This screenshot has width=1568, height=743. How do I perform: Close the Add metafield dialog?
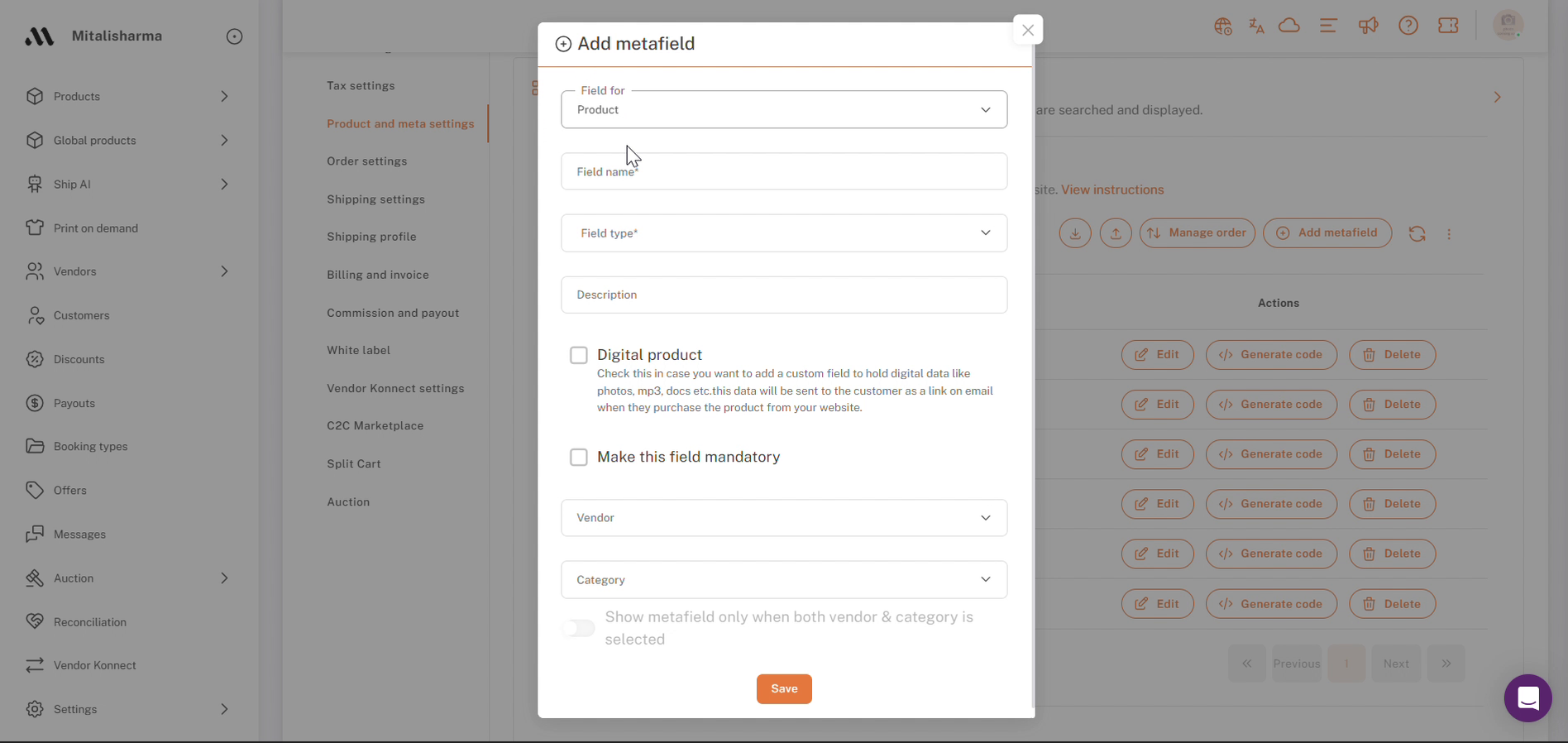tap(1028, 30)
